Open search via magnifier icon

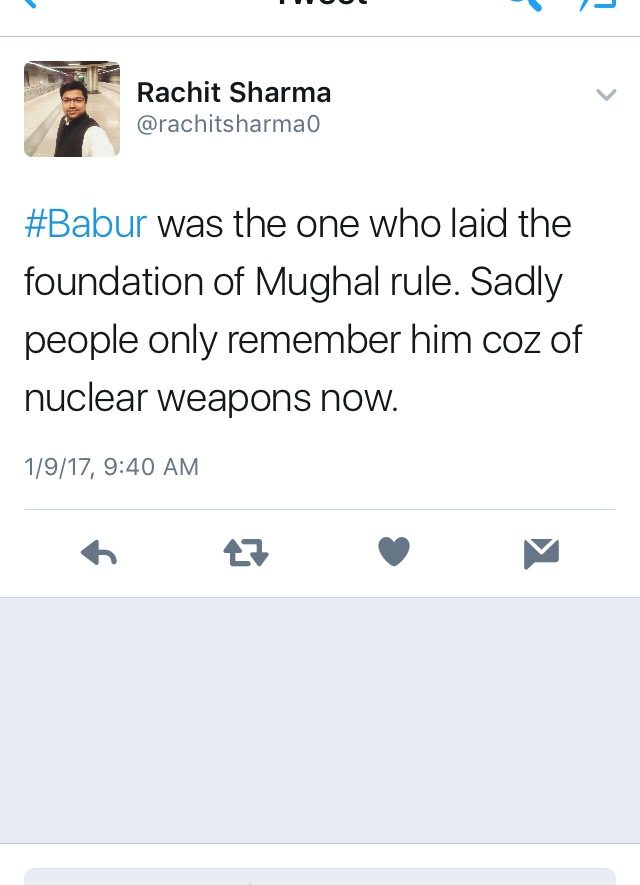525,5
